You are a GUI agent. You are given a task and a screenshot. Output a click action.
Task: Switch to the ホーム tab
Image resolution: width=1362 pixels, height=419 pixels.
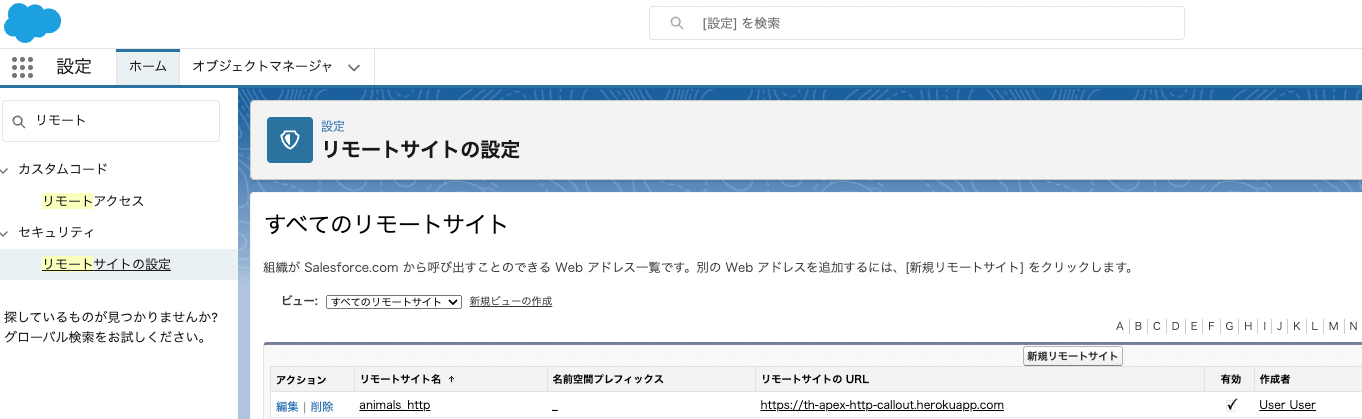point(148,67)
